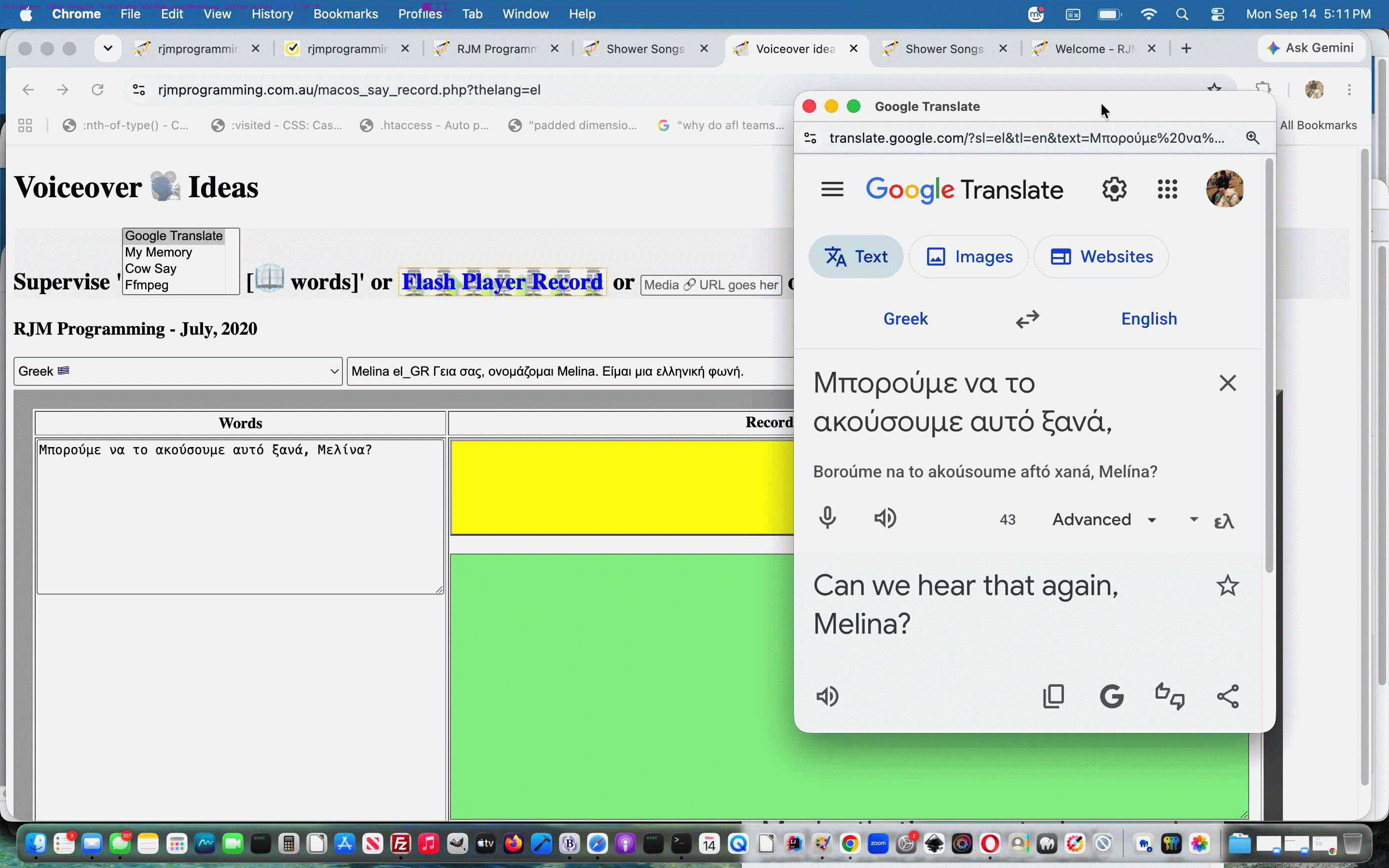This screenshot has height=868, width=1389.
Task: Copy the English translation
Action: click(x=1053, y=696)
